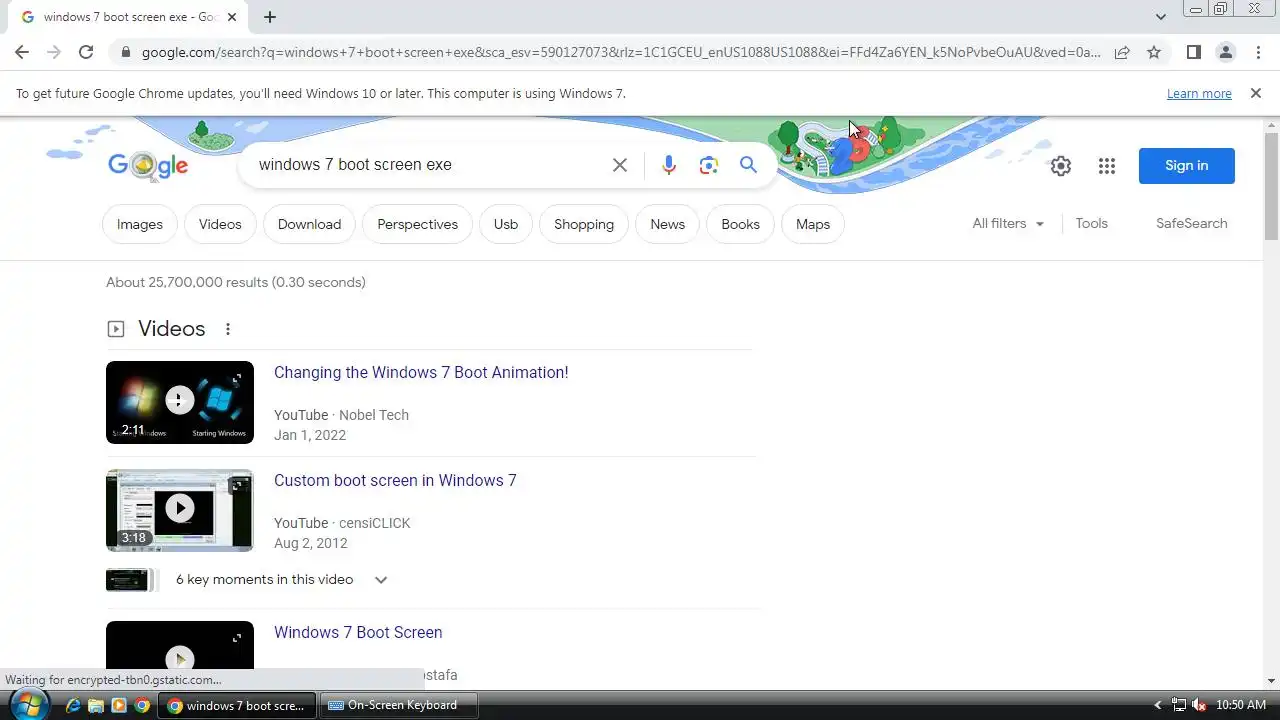Image resolution: width=1280 pixels, height=720 pixels.
Task: Bookmark this page with the star icon
Action: tap(1154, 52)
